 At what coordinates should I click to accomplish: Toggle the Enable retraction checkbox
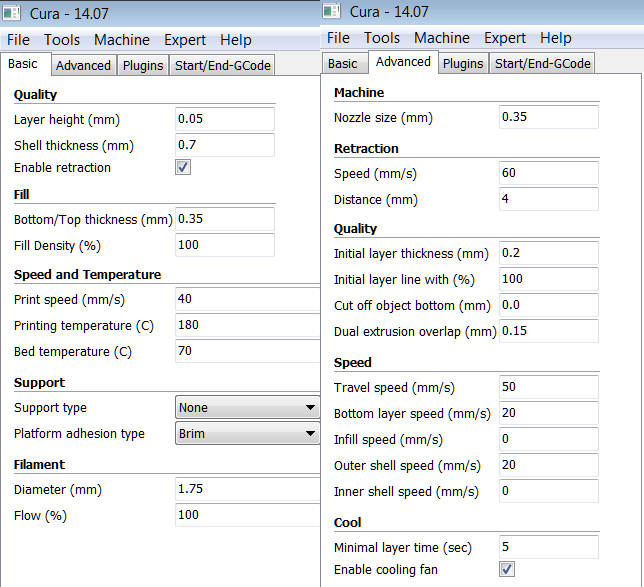click(183, 168)
